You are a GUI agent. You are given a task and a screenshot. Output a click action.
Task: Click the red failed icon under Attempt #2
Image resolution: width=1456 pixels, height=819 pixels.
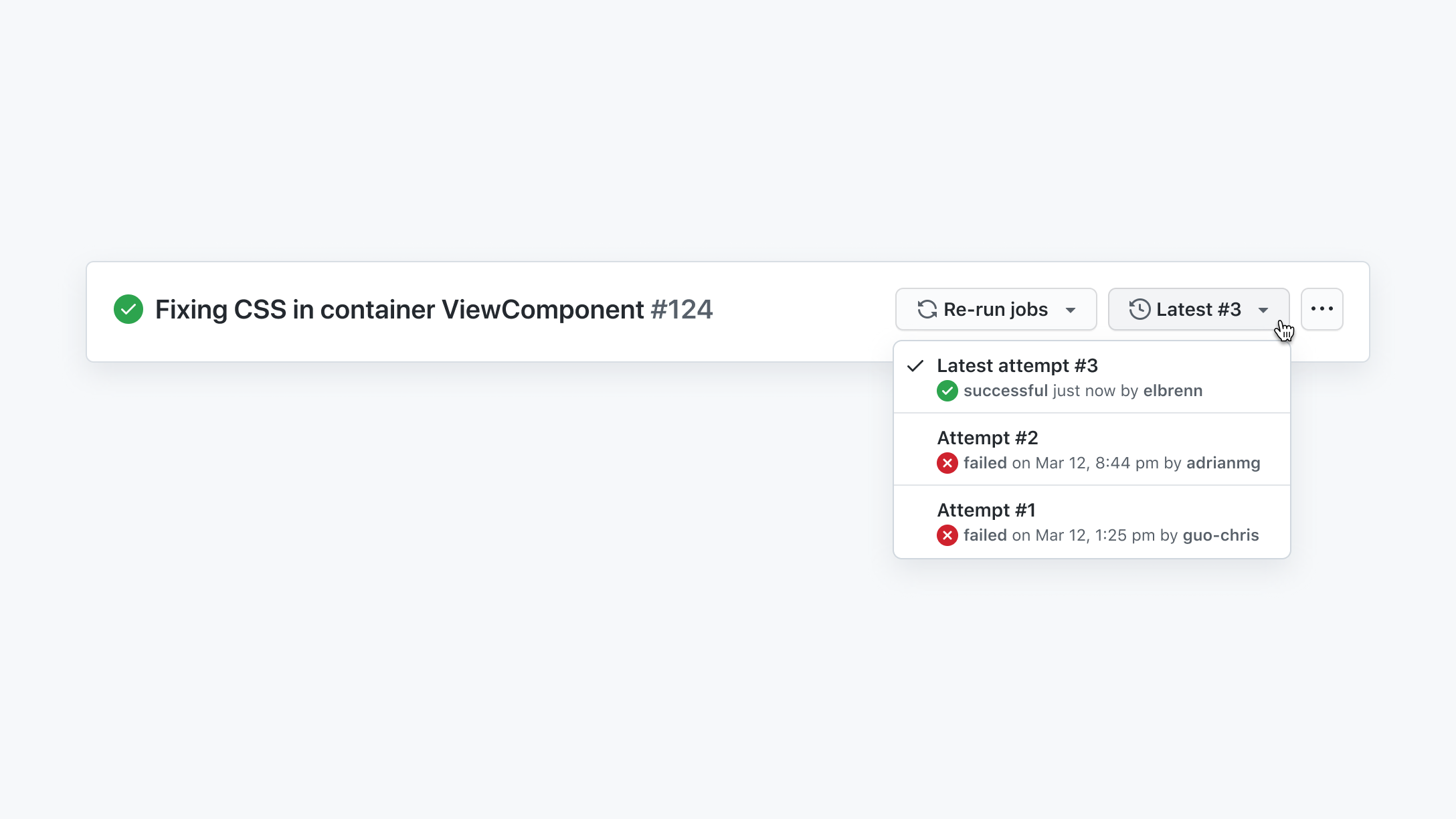(947, 463)
